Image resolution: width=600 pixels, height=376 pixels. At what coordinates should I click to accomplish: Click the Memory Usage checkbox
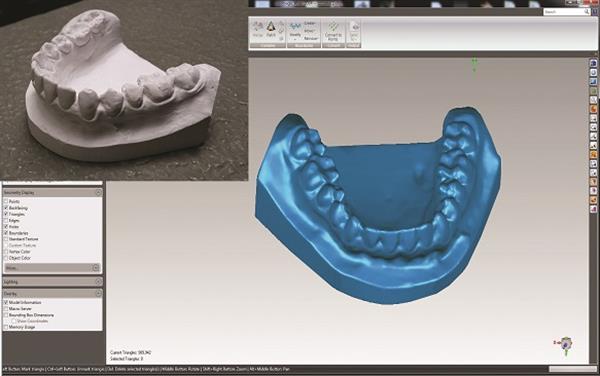[x=6, y=327]
